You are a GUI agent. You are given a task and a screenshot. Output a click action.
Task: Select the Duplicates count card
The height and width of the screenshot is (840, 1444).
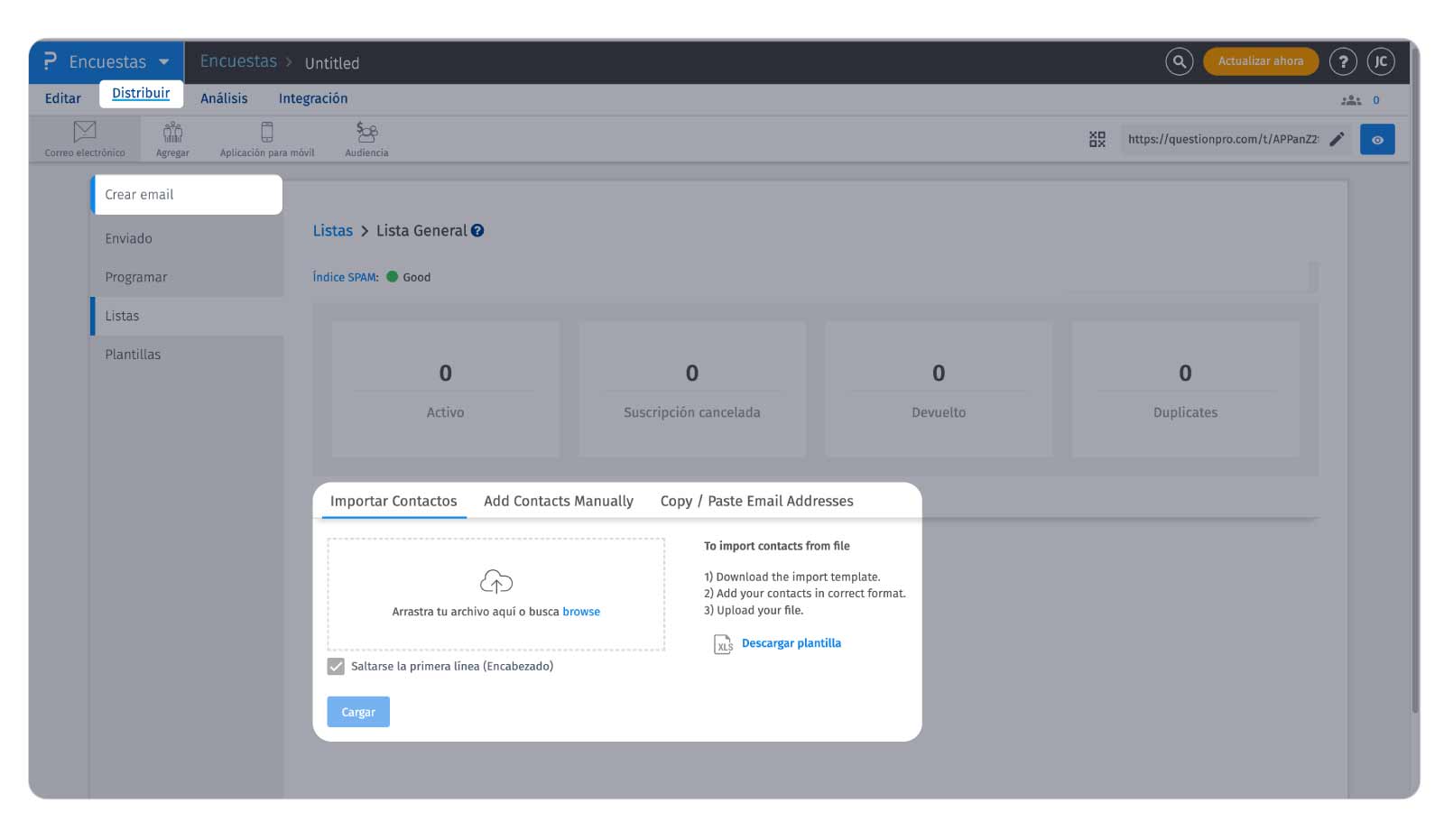(1185, 389)
